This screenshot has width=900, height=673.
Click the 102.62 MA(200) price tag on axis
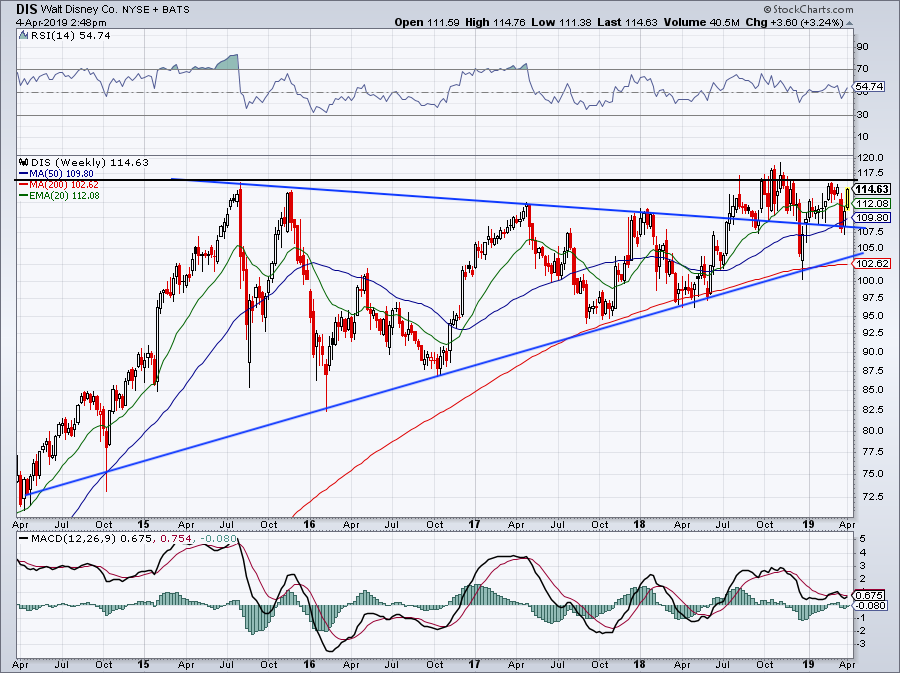[x=871, y=263]
